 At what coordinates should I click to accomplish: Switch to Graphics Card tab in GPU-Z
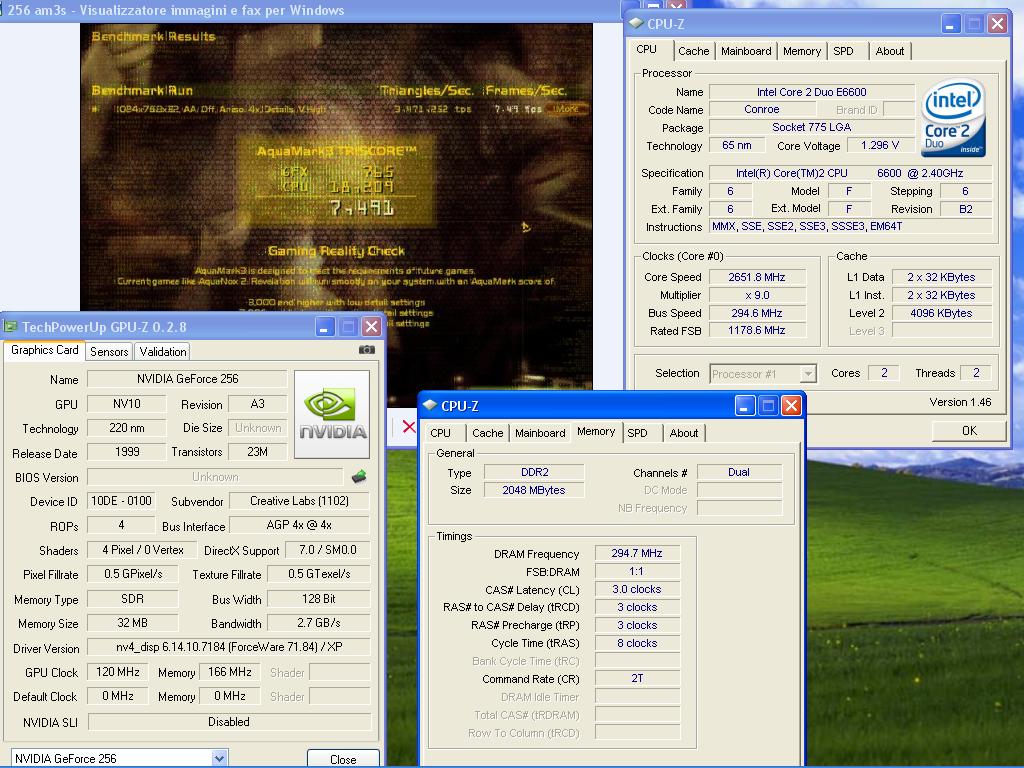click(44, 350)
